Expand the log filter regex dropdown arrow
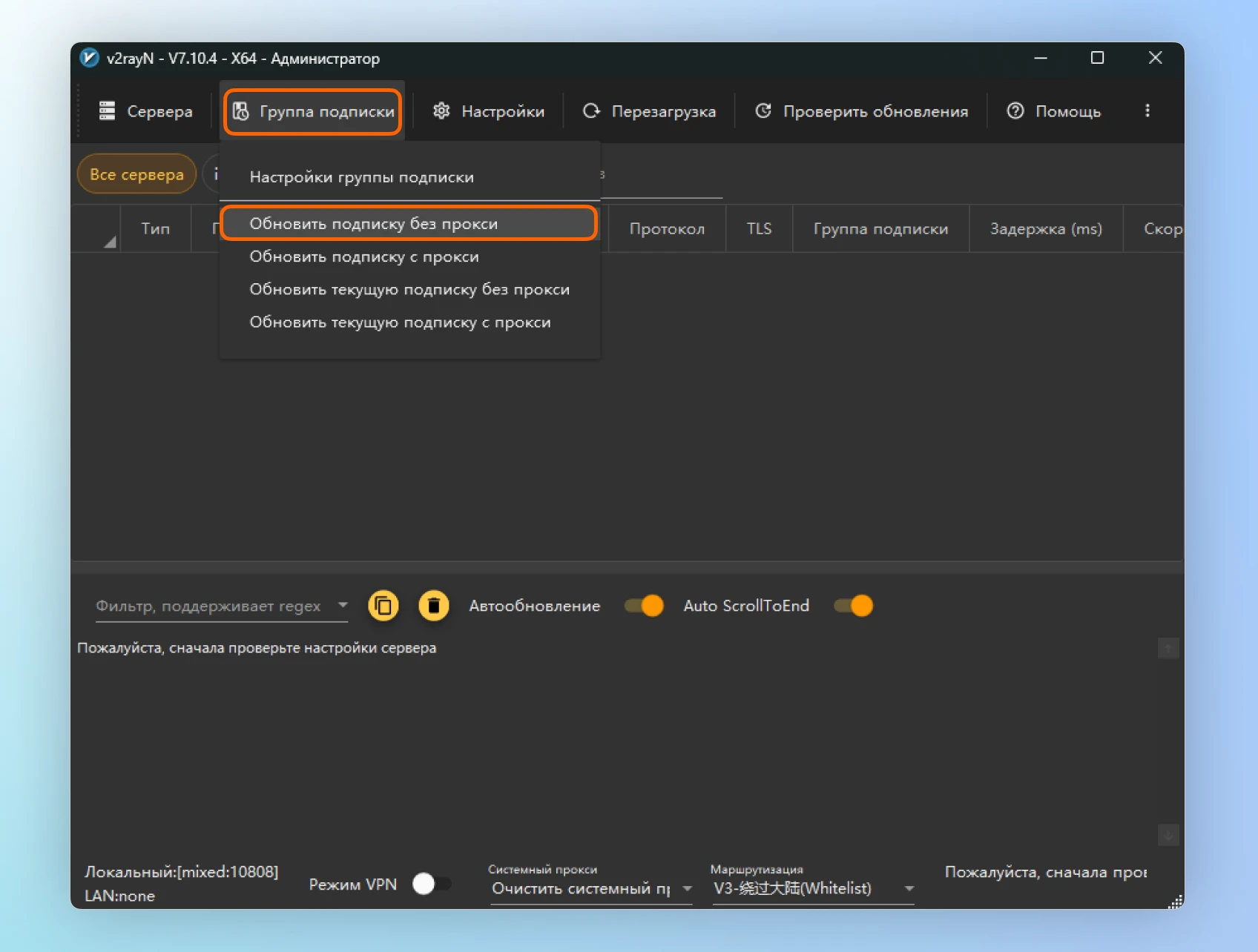This screenshot has width=1258, height=952. [x=343, y=605]
